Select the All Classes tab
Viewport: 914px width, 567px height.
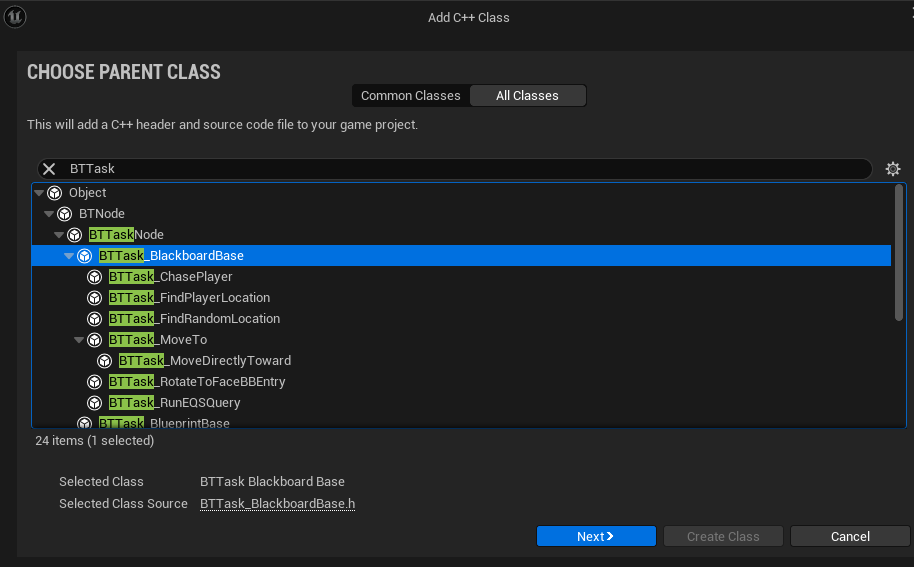(x=528, y=96)
